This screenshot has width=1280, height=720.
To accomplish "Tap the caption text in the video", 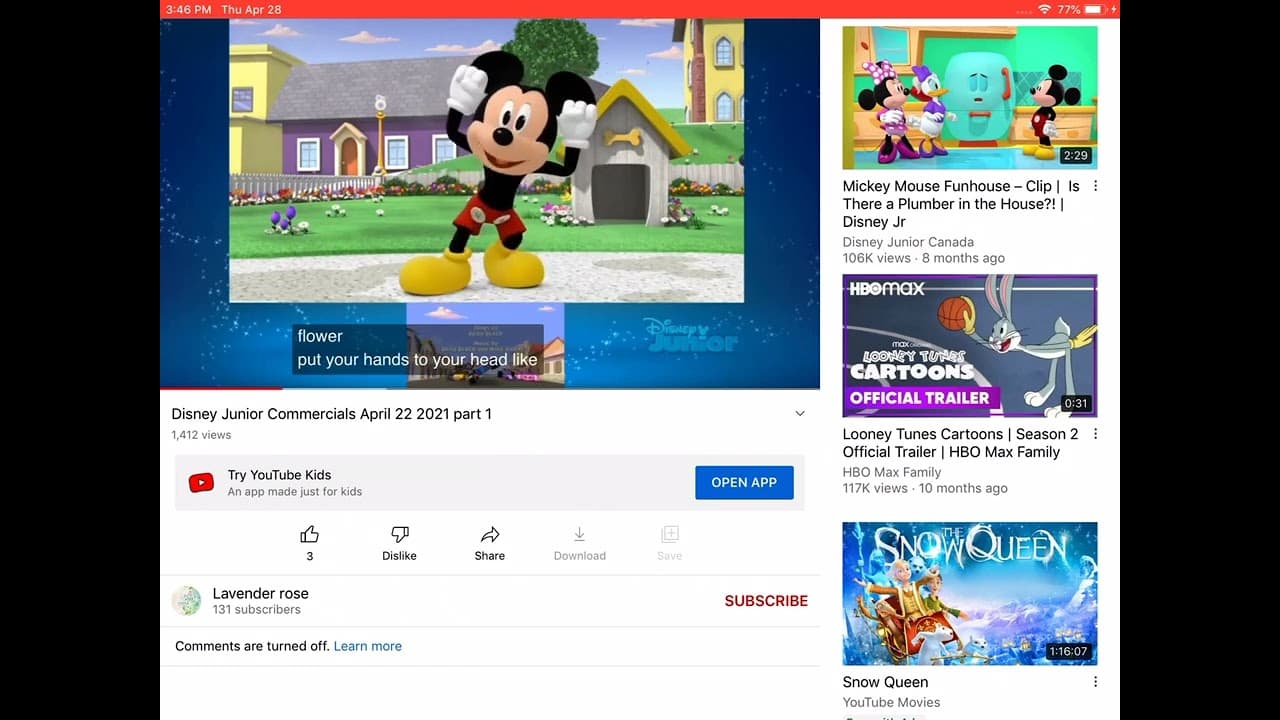I will (x=417, y=348).
